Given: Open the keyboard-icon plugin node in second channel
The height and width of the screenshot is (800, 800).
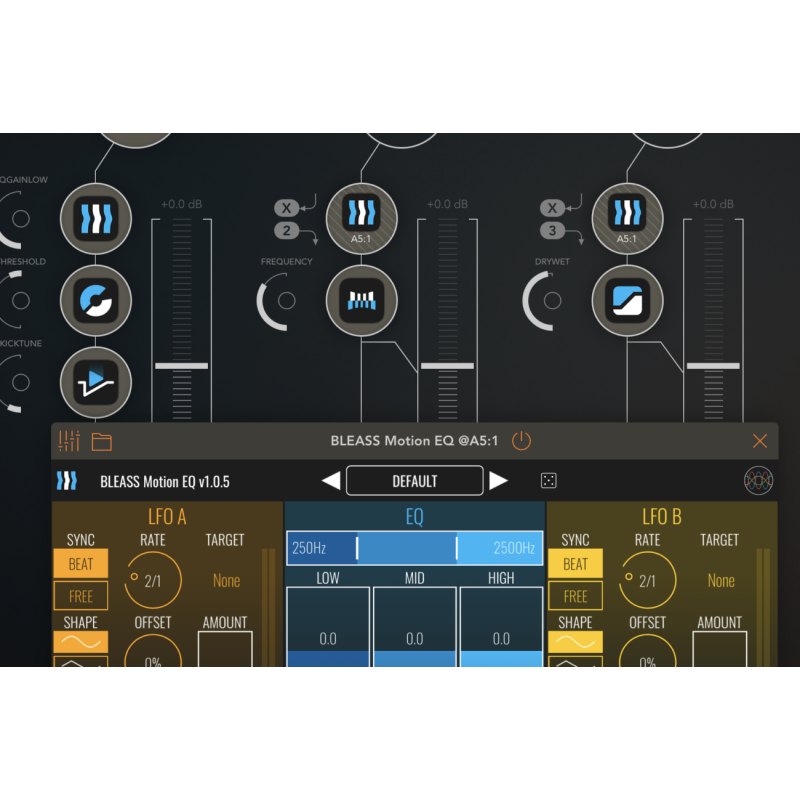Looking at the screenshot, I should [362, 300].
